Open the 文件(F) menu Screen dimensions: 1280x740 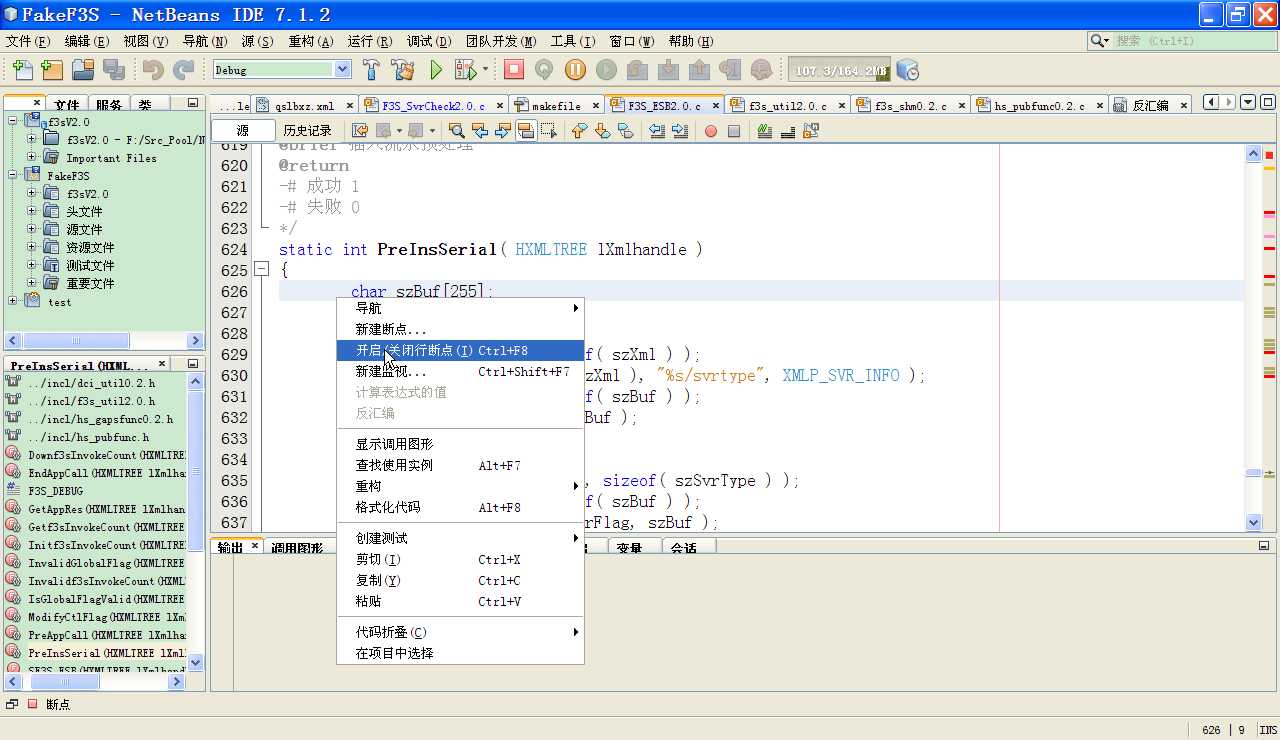coord(28,41)
